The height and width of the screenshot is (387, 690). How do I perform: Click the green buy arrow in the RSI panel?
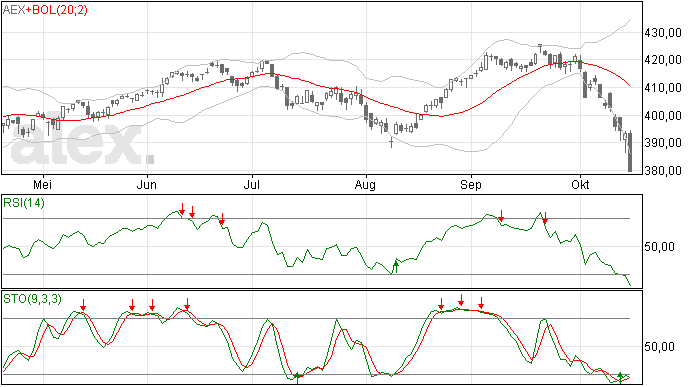click(396, 266)
